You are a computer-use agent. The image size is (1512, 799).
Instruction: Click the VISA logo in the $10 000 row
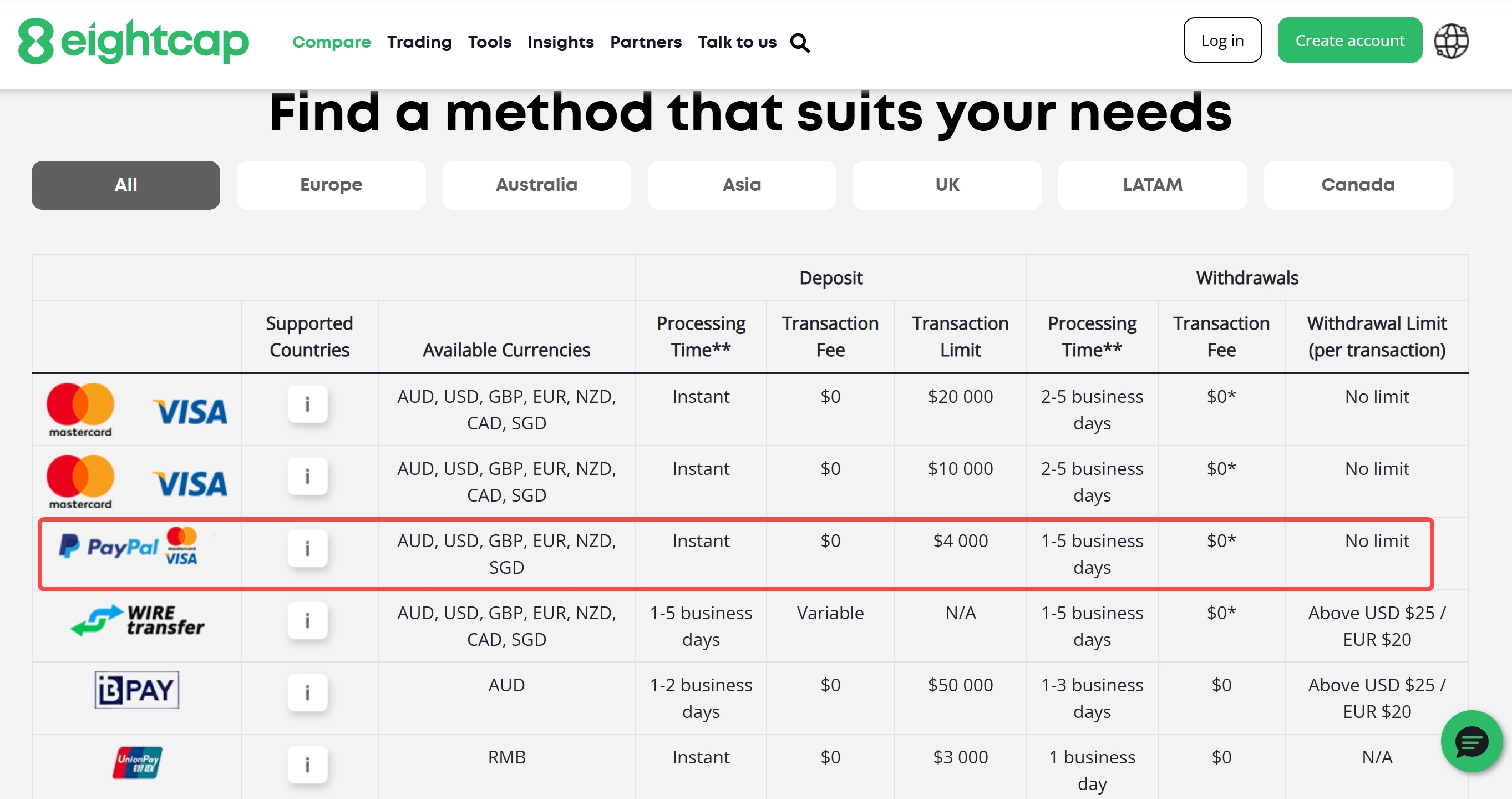190,484
